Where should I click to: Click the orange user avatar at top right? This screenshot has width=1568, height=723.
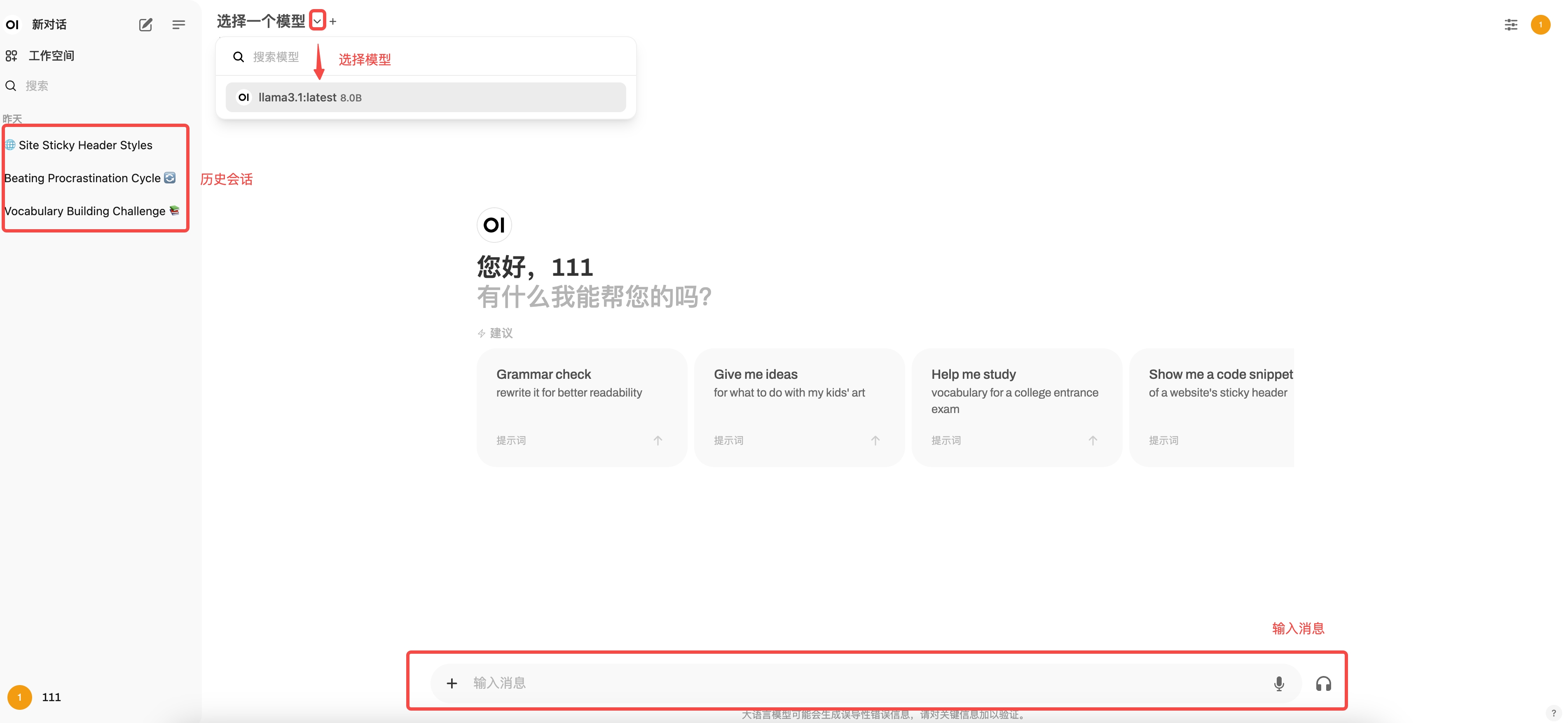[x=1540, y=24]
